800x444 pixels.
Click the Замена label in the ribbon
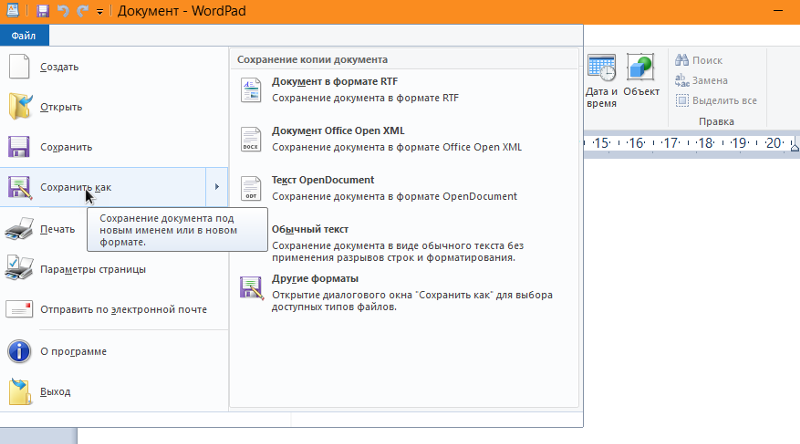pos(710,81)
